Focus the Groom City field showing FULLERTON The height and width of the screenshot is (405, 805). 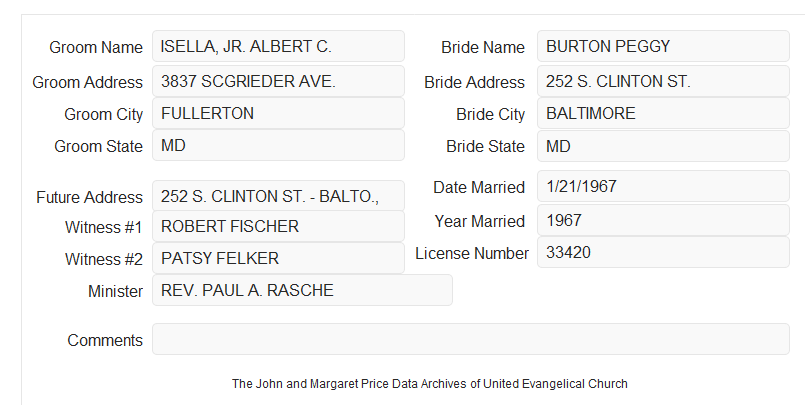point(278,113)
